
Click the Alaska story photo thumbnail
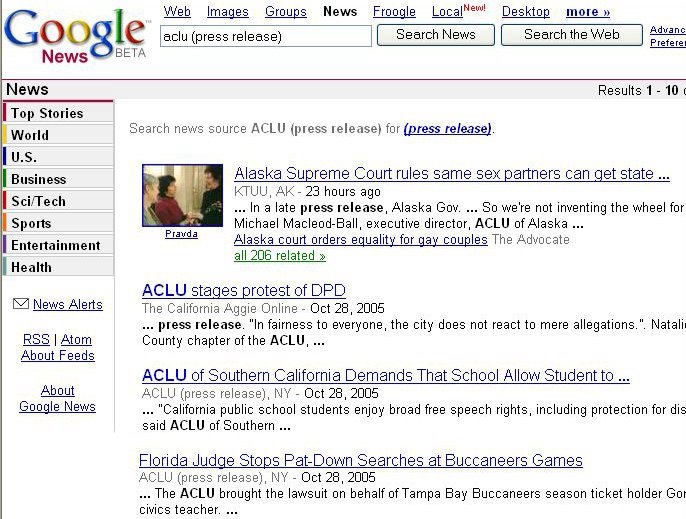click(182, 195)
